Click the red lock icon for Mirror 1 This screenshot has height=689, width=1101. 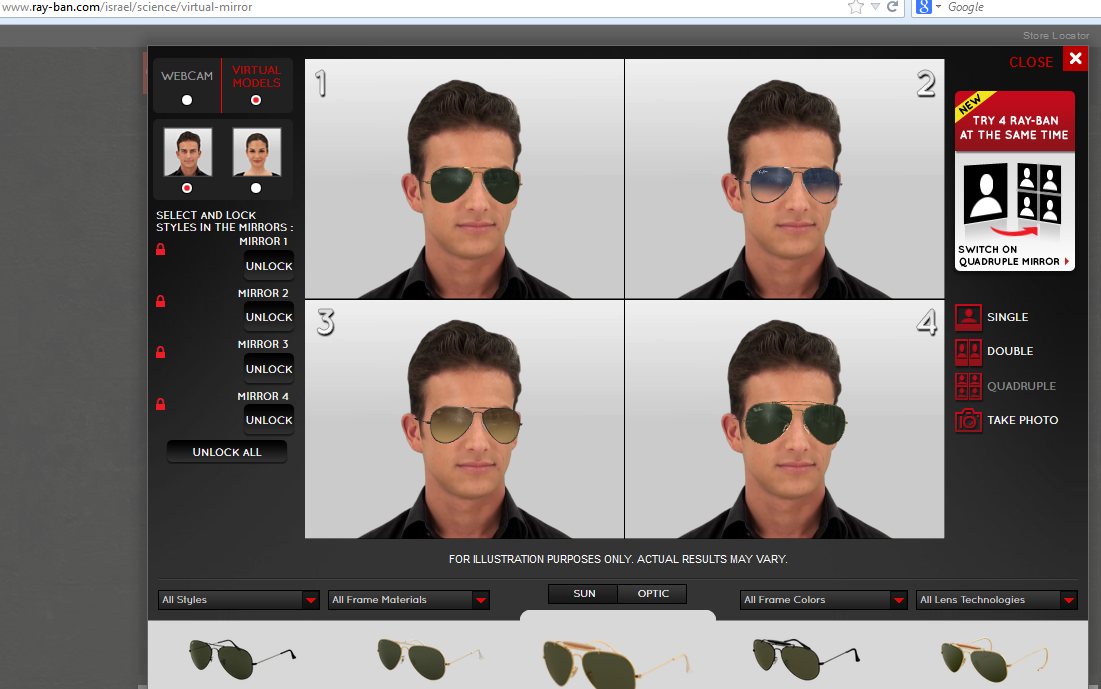click(x=161, y=249)
